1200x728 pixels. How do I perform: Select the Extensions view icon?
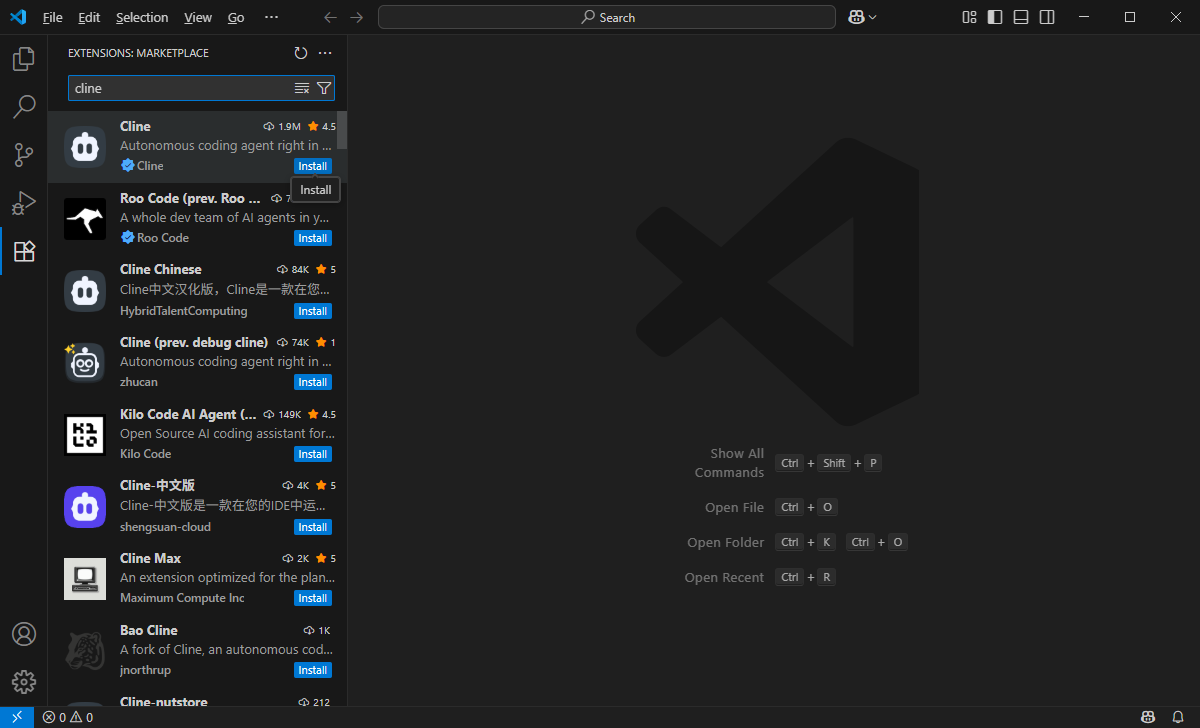coord(23,251)
